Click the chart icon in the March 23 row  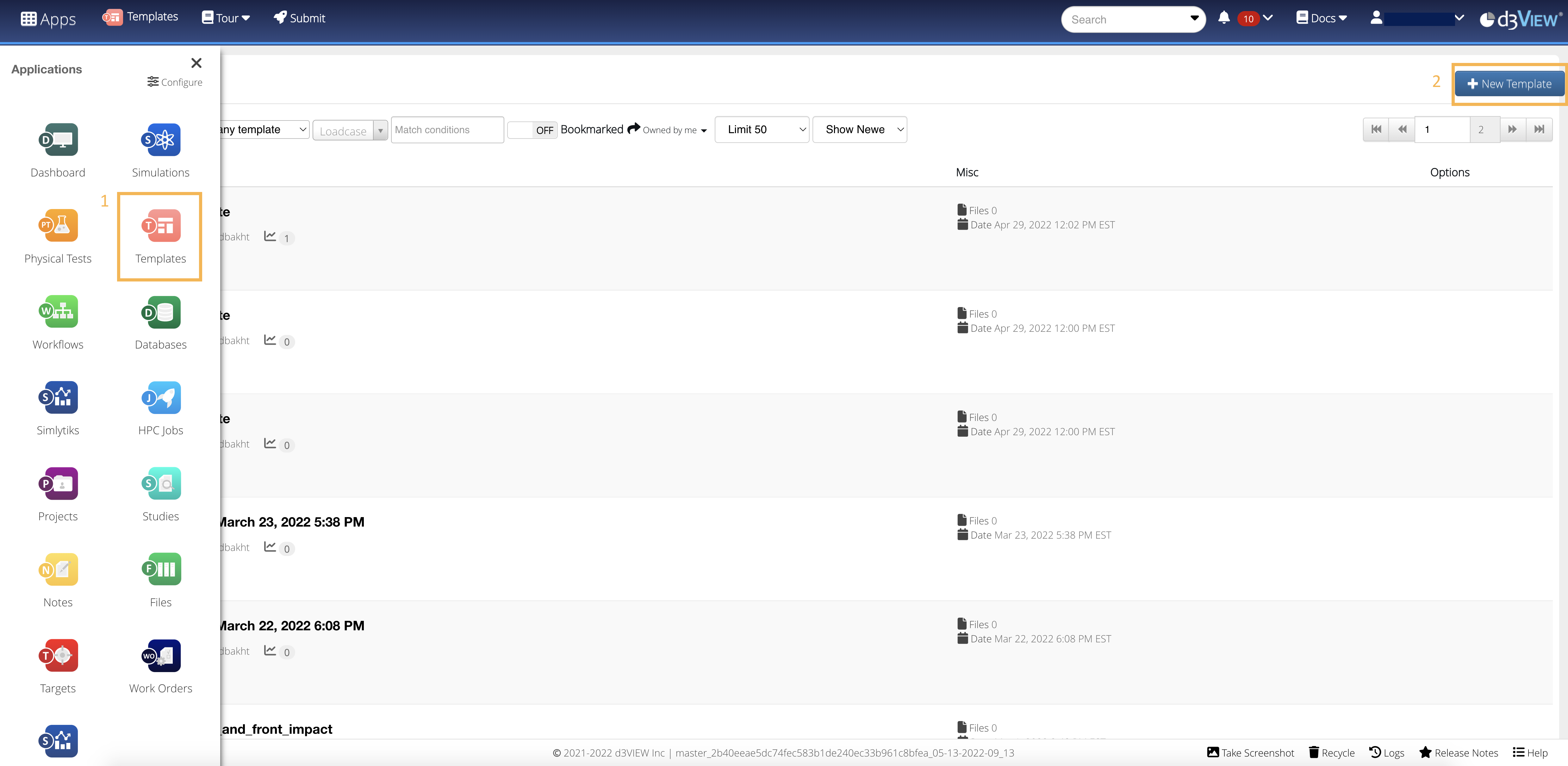pyautogui.click(x=270, y=547)
